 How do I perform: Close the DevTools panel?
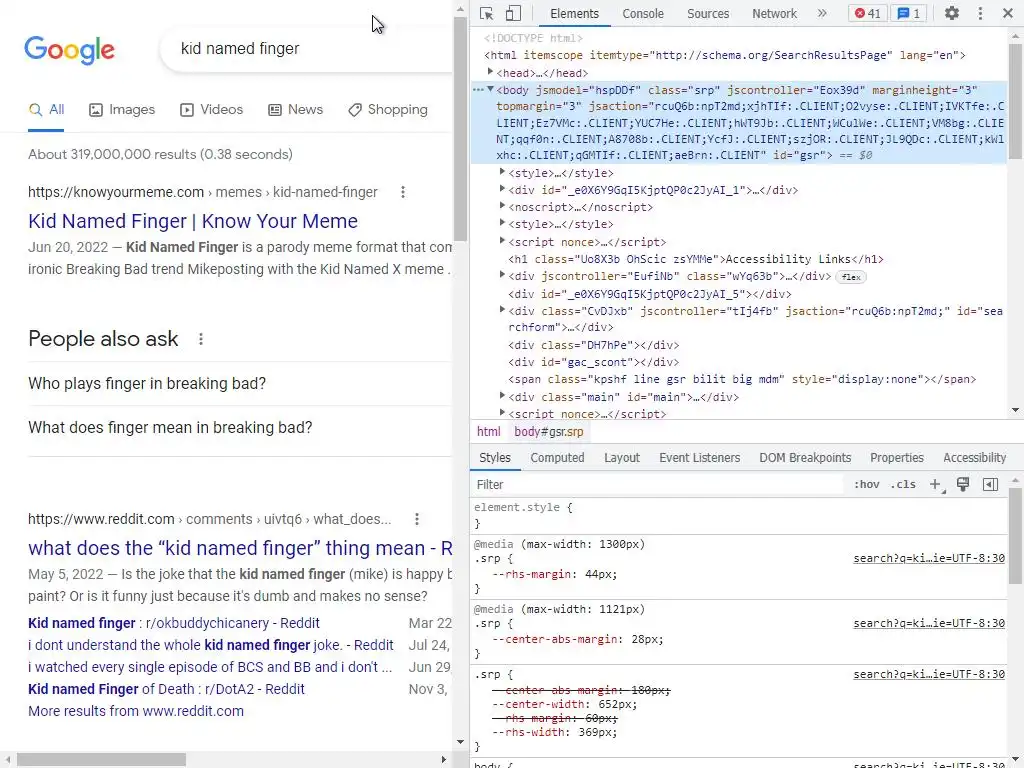click(x=1008, y=13)
